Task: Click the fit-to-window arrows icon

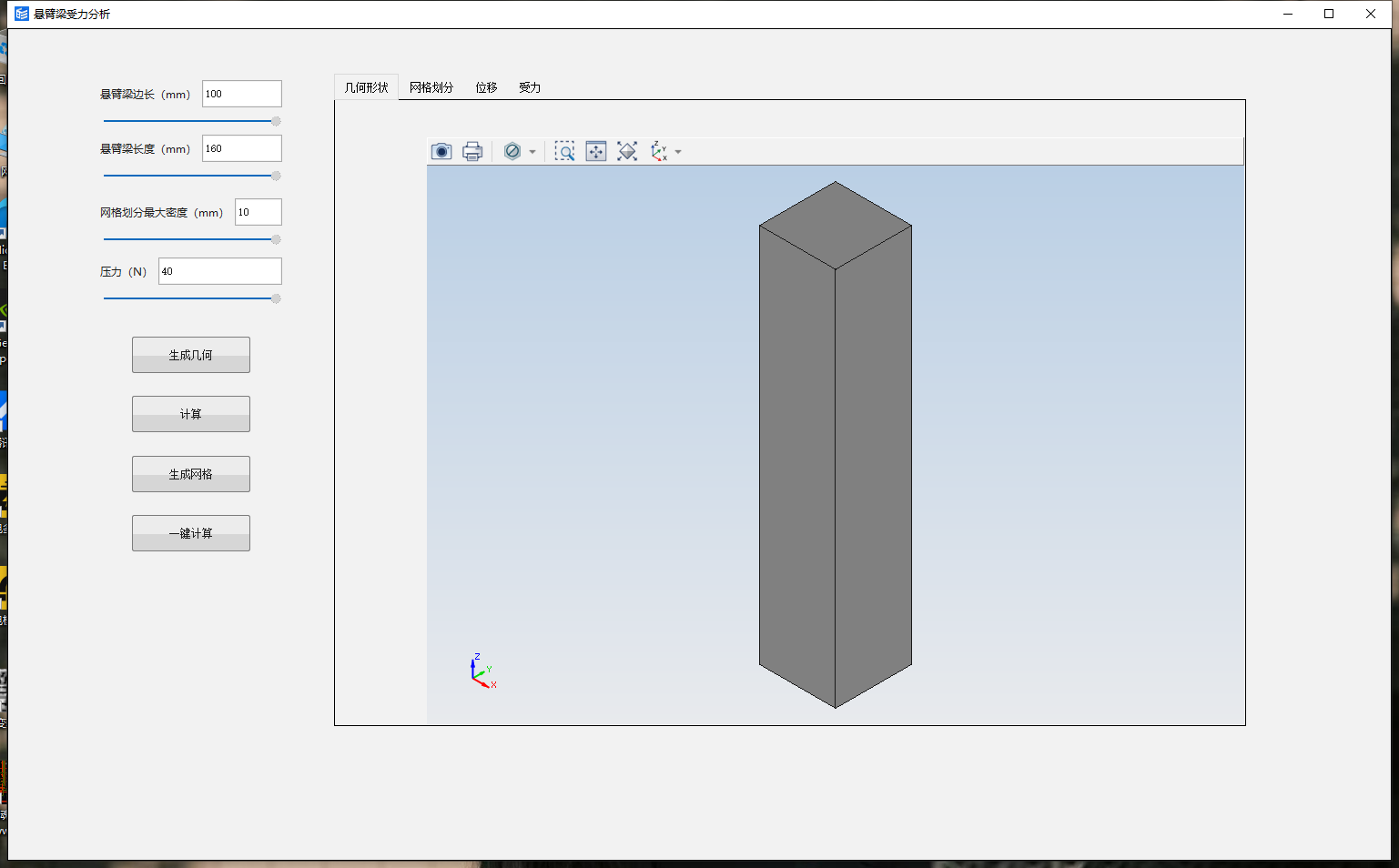Action: tap(596, 151)
